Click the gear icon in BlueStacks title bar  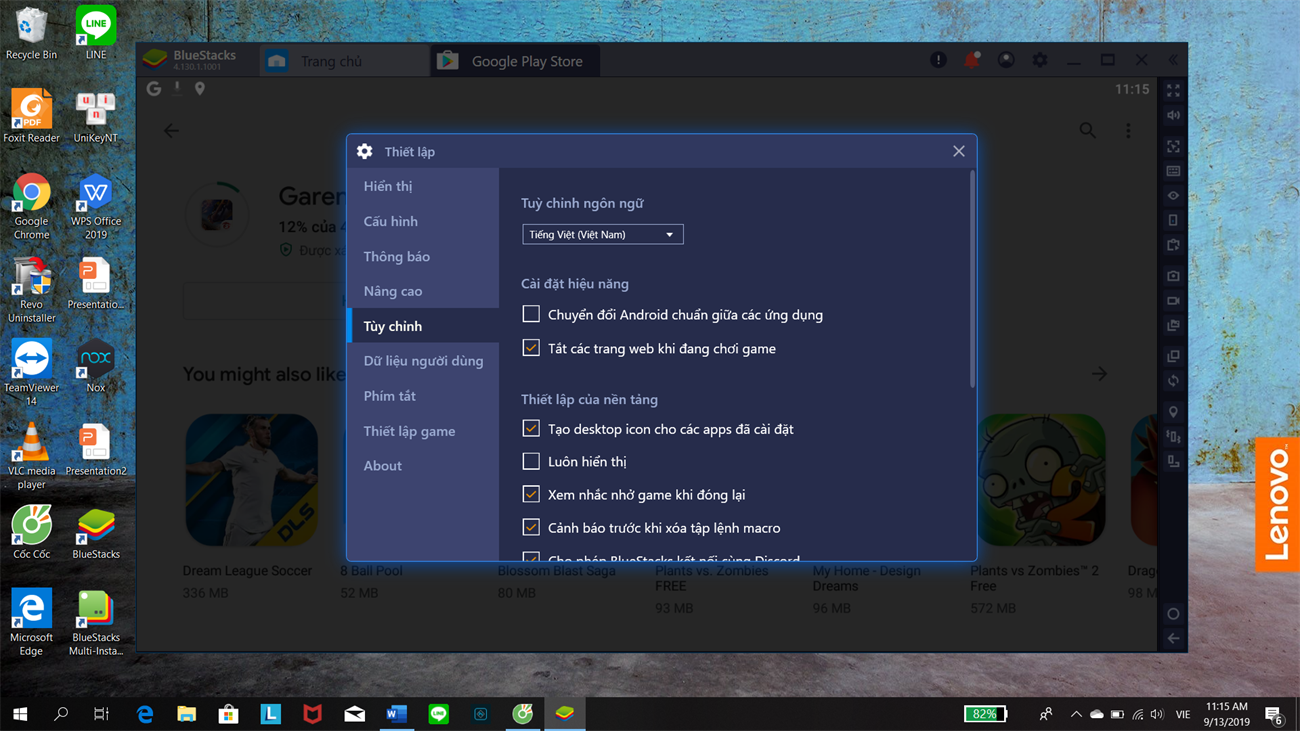(1040, 60)
